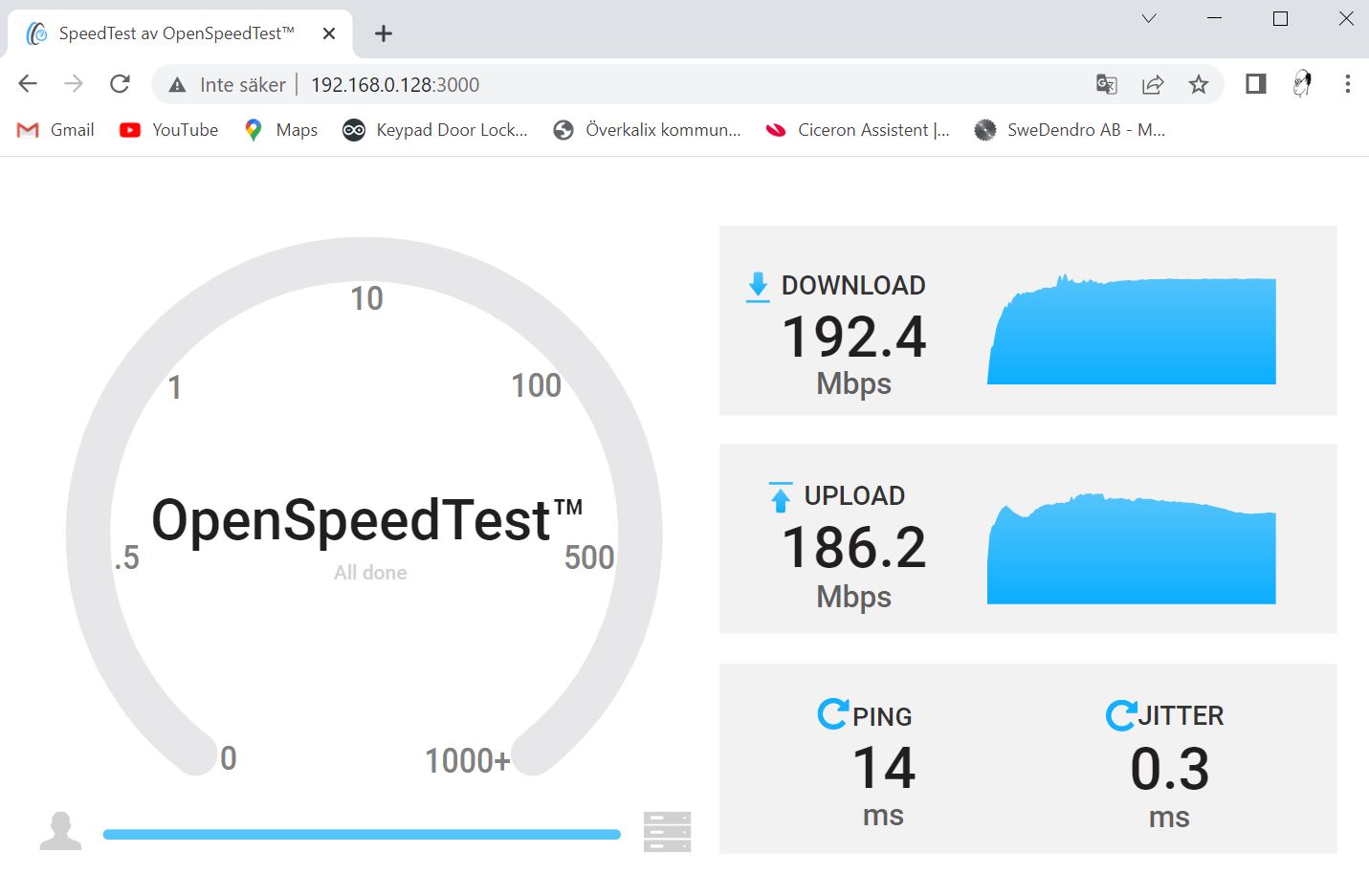Click the download speed graph

(1131, 330)
